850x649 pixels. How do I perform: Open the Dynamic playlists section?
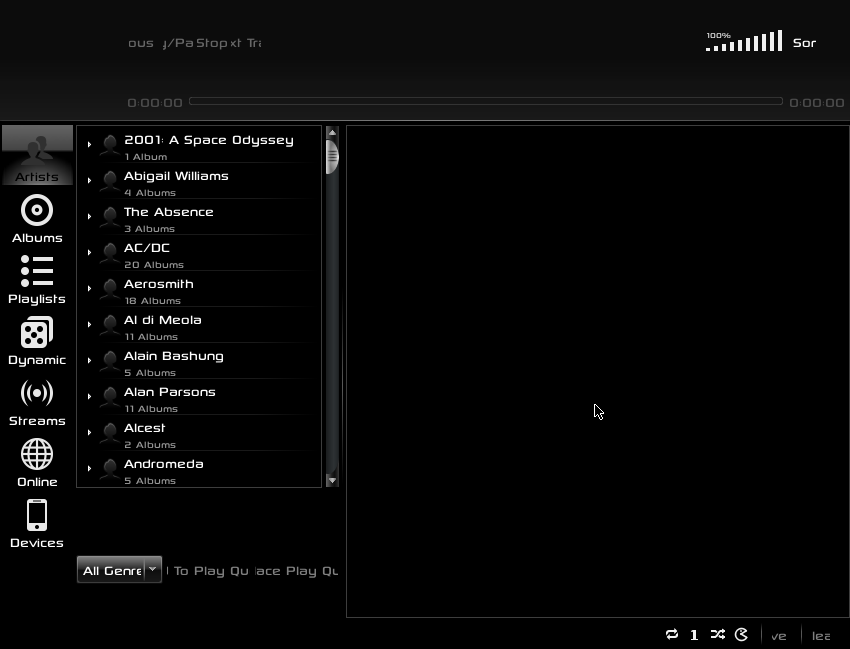pos(37,337)
